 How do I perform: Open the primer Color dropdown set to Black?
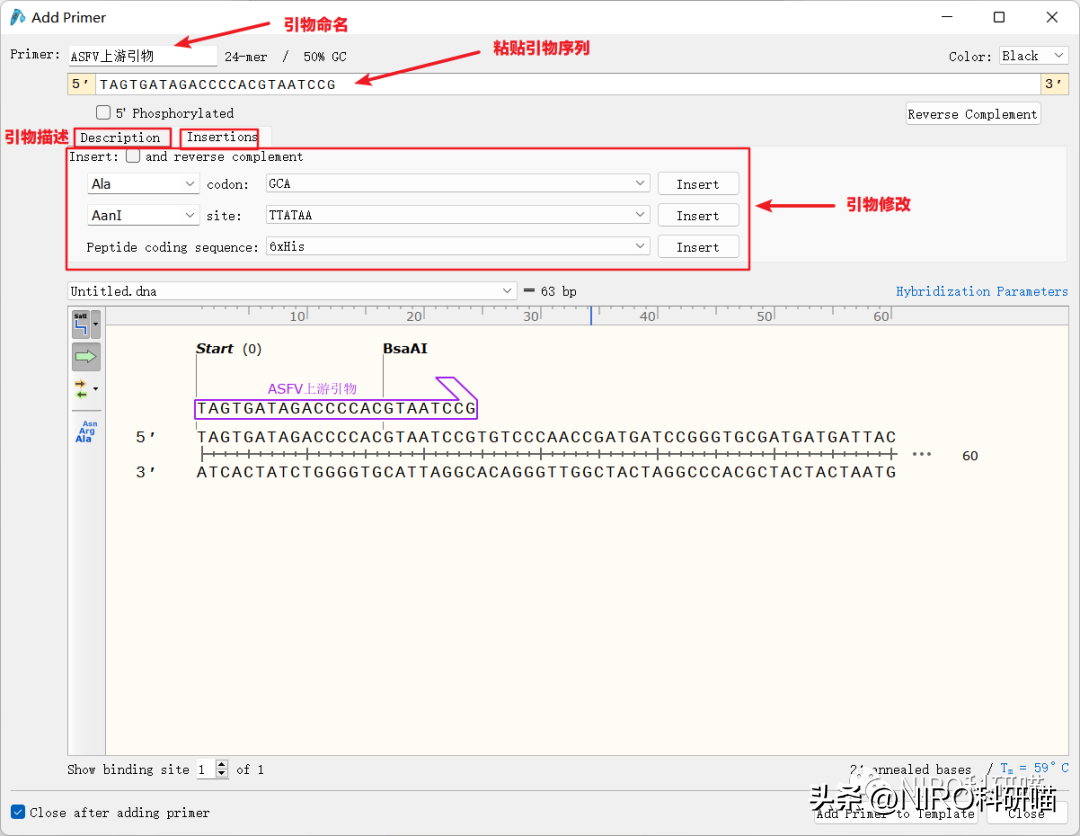click(1033, 56)
